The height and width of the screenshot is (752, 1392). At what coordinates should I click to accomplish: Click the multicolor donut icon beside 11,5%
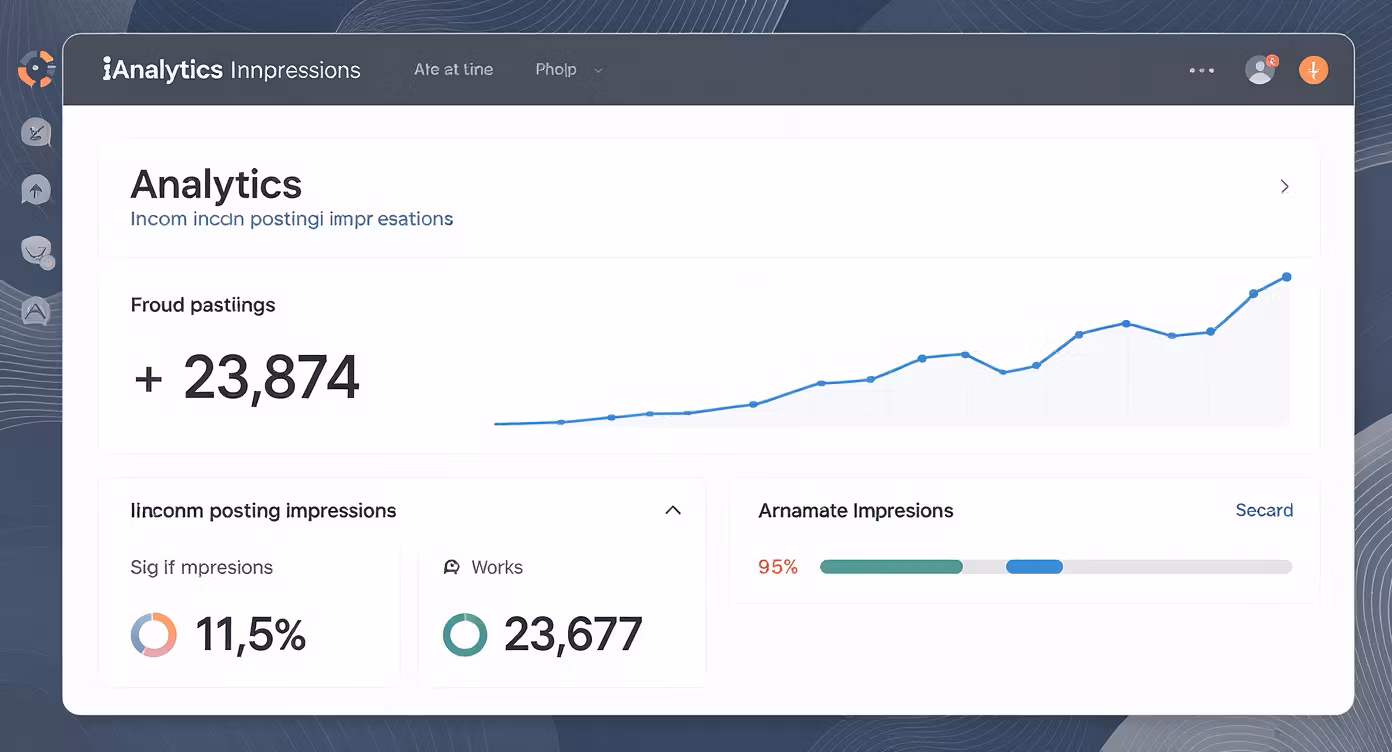point(154,635)
